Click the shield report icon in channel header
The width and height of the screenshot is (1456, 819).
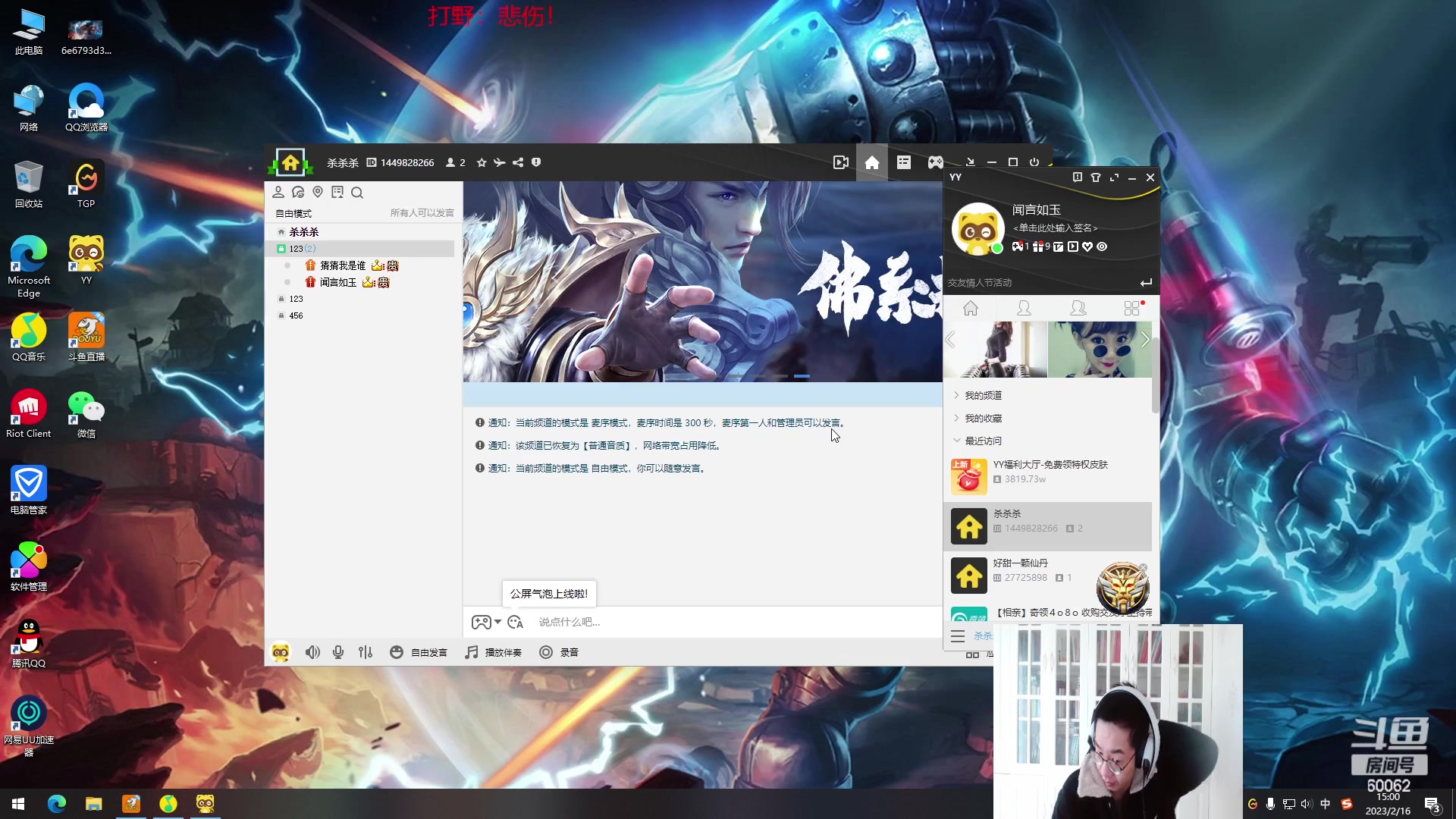click(536, 162)
